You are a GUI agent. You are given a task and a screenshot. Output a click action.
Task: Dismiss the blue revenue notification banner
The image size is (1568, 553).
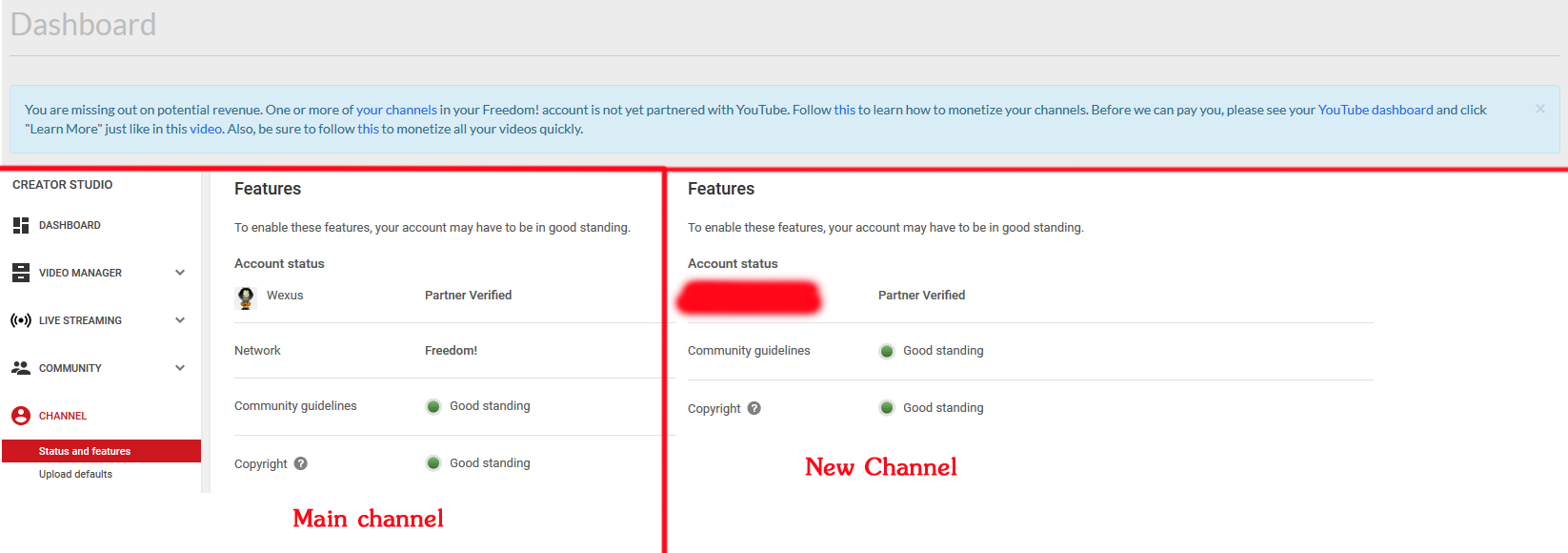pyautogui.click(x=1539, y=109)
